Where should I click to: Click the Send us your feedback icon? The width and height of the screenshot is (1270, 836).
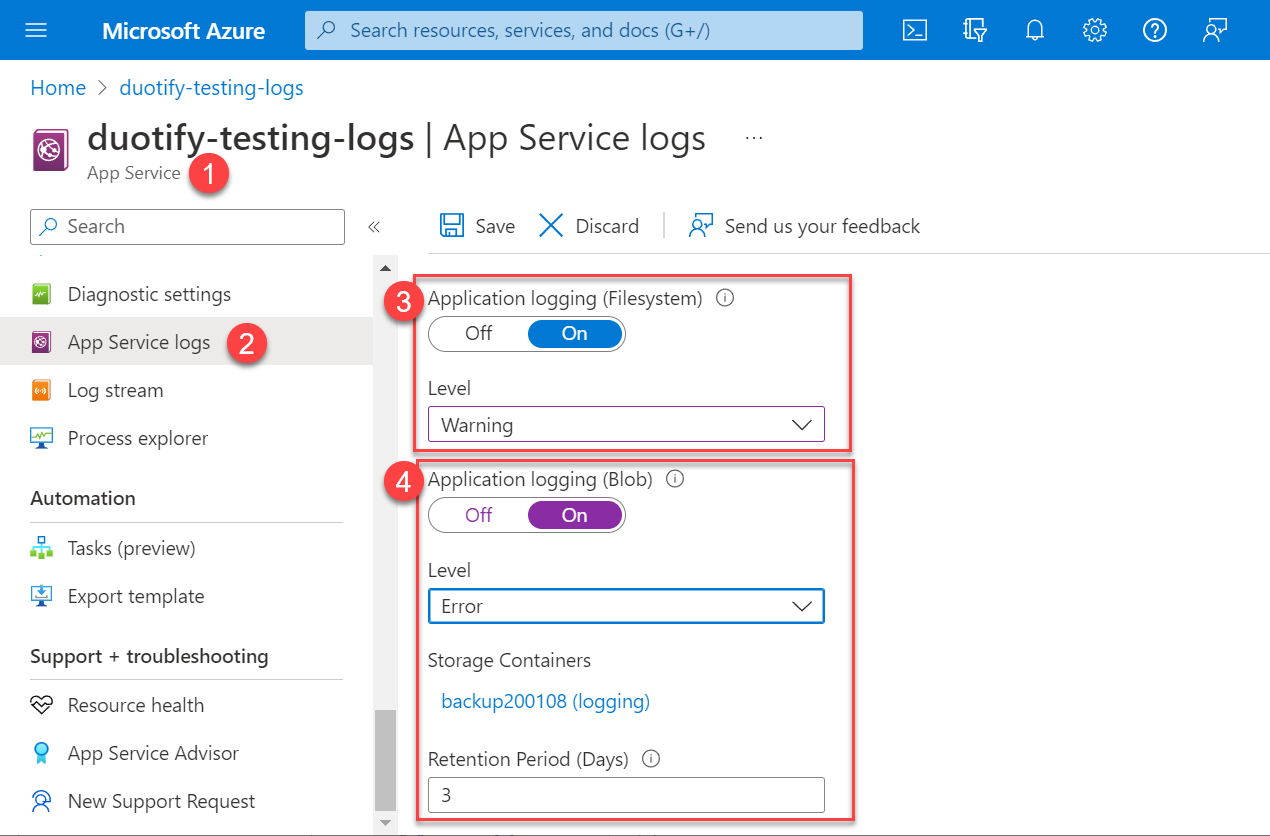(x=701, y=225)
